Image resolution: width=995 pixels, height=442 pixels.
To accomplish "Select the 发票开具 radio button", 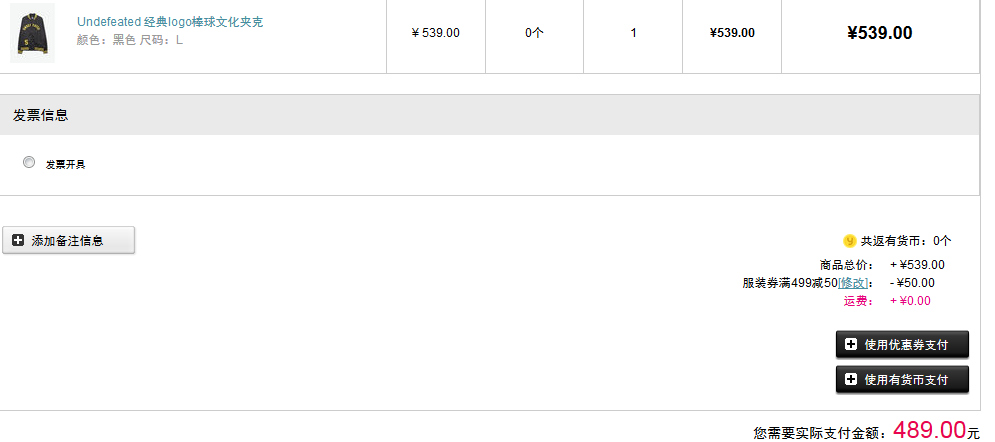I will [29, 162].
